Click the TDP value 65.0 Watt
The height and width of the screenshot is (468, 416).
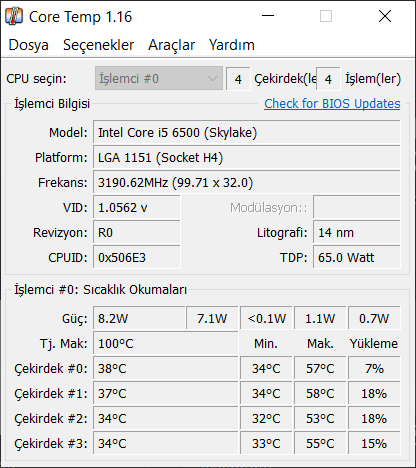click(357, 258)
